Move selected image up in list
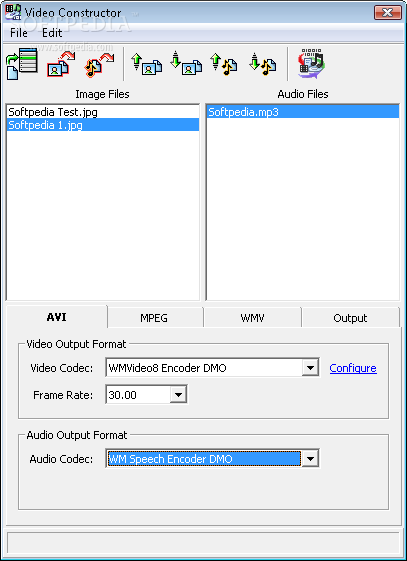This screenshot has width=407, height=561. [146, 64]
